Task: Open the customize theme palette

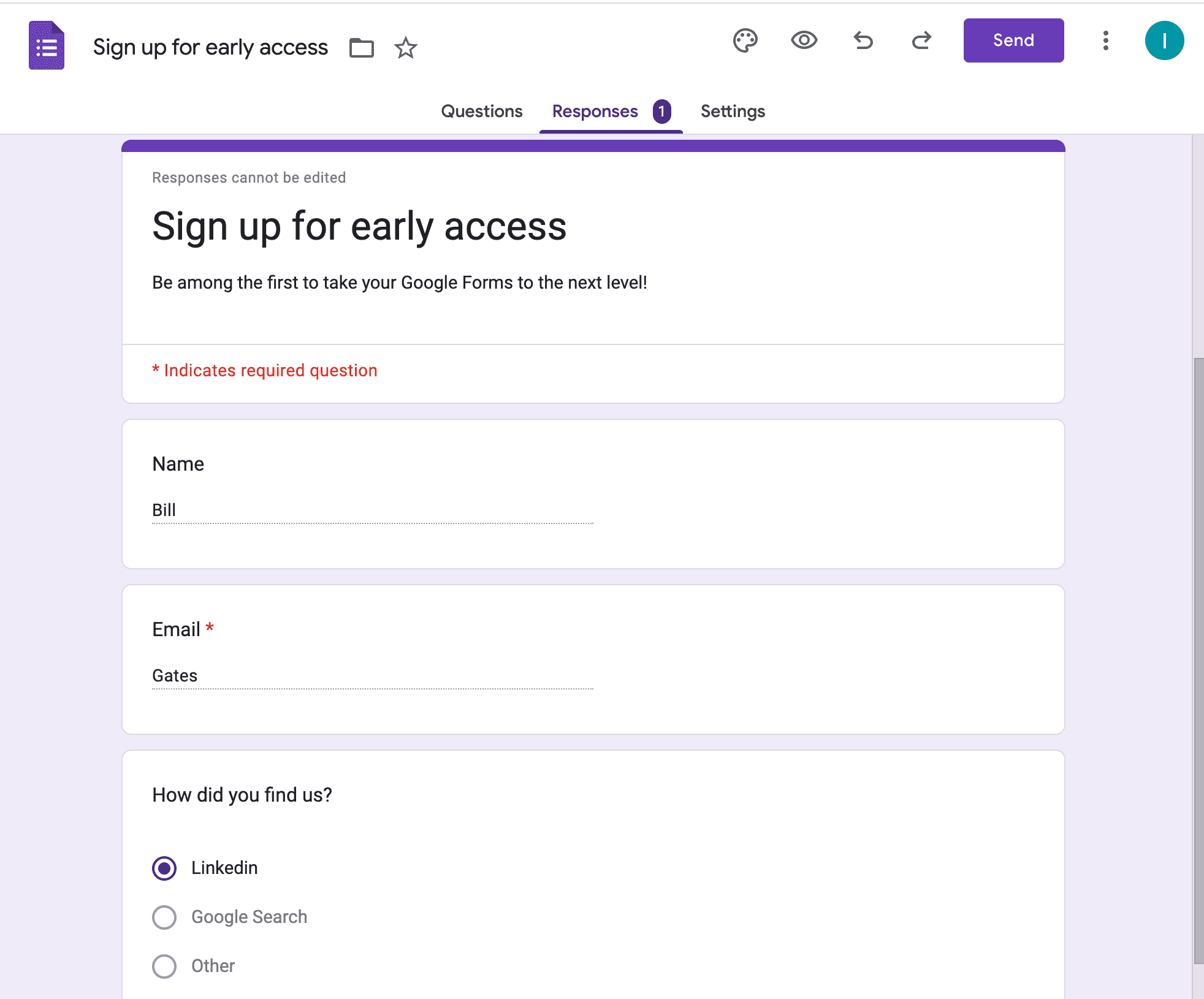Action: (745, 40)
